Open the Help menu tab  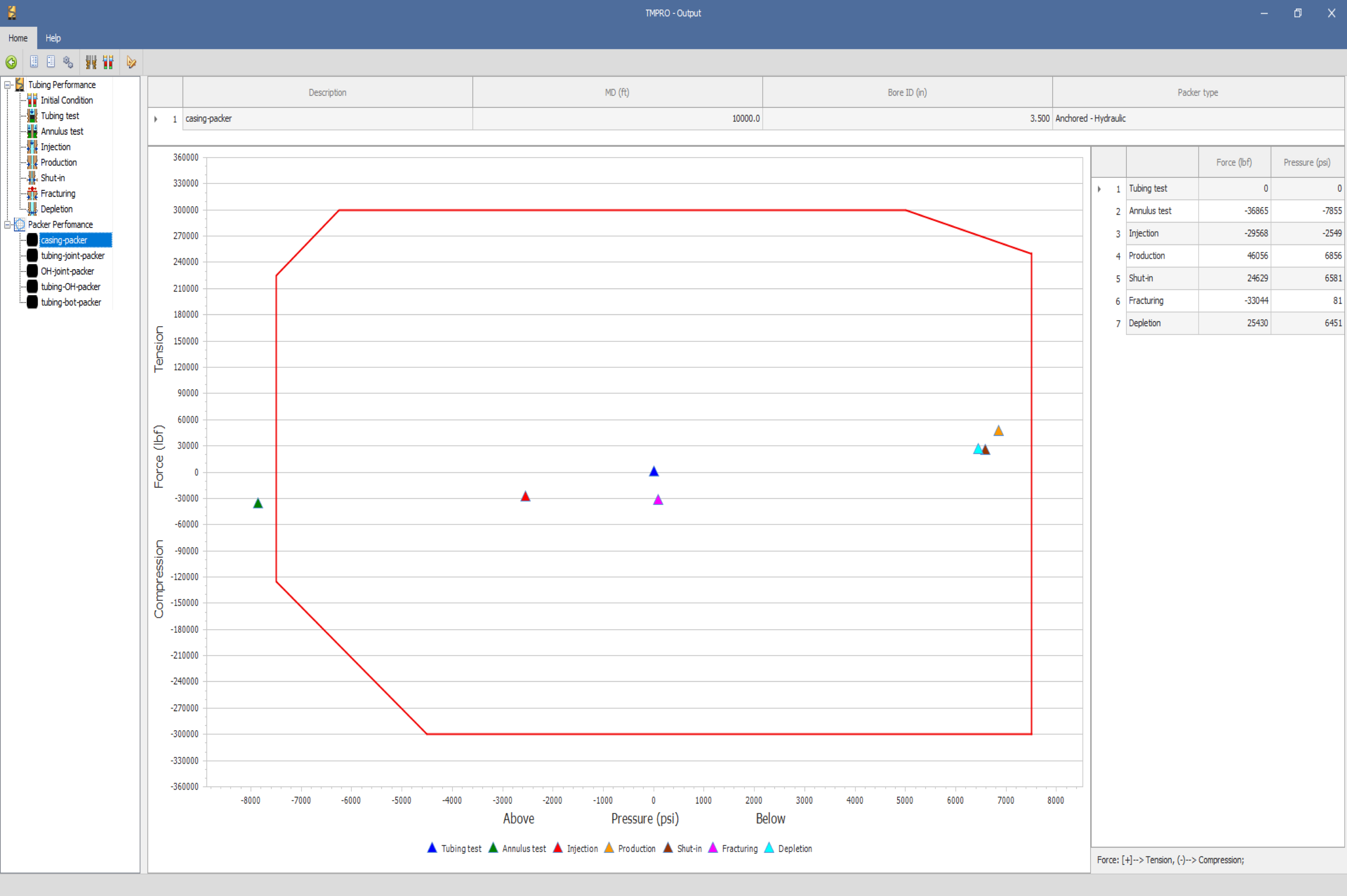(x=52, y=38)
